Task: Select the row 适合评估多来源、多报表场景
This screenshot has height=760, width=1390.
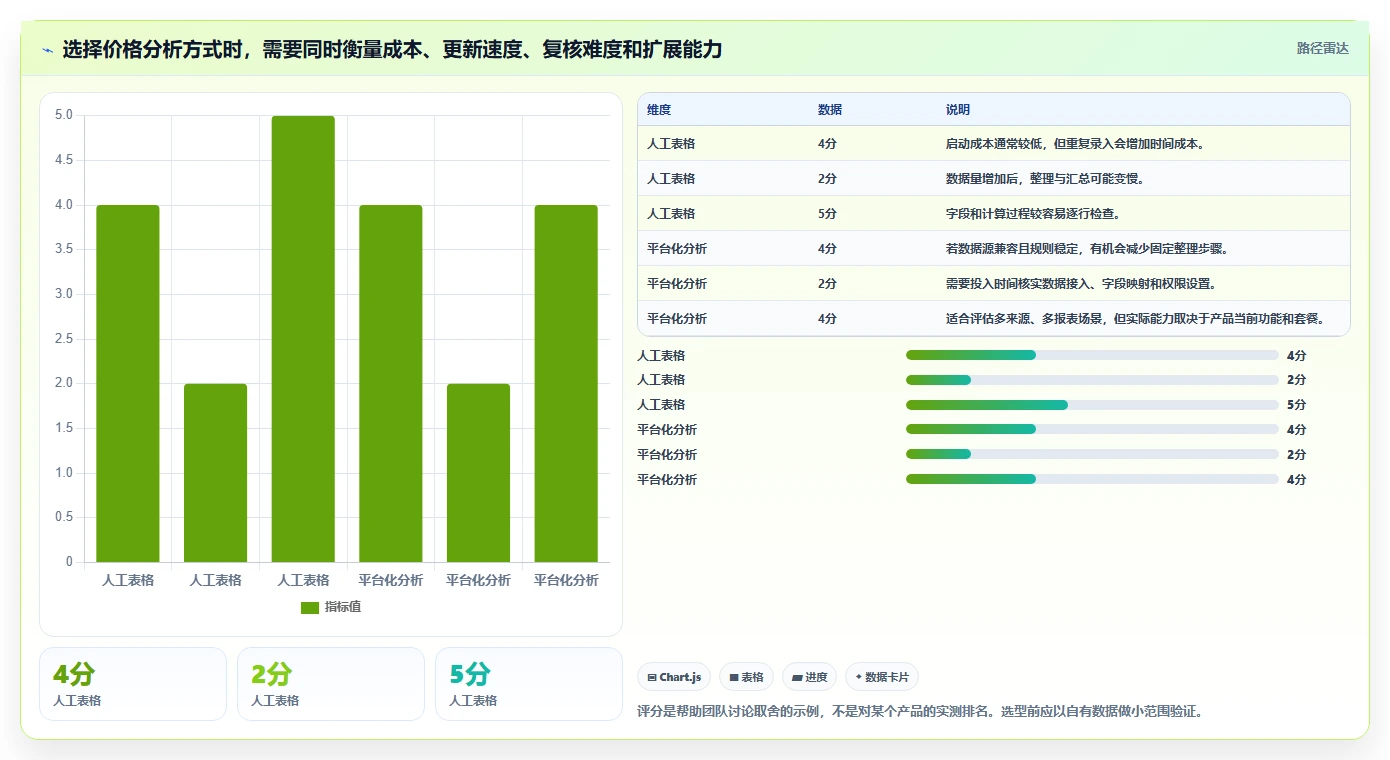Action: [x=994, y=319]
